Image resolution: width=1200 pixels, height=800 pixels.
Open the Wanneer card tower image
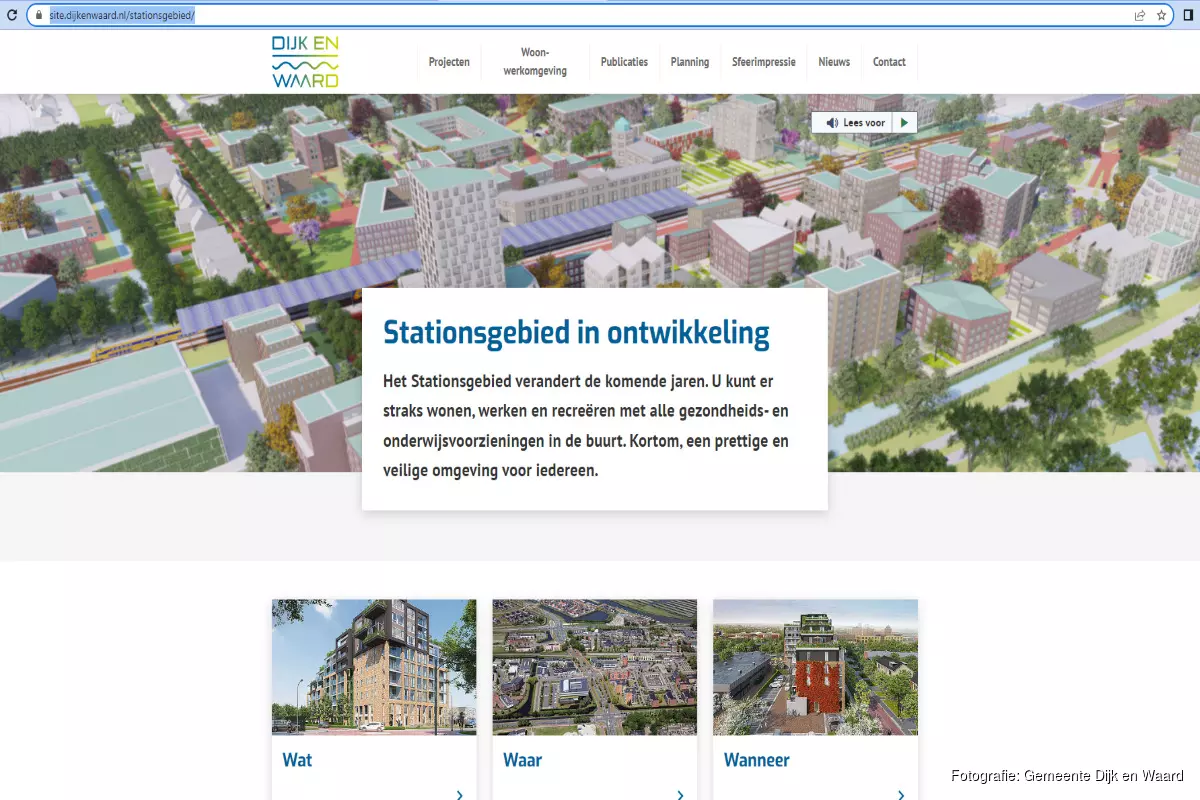coord(815,667)
